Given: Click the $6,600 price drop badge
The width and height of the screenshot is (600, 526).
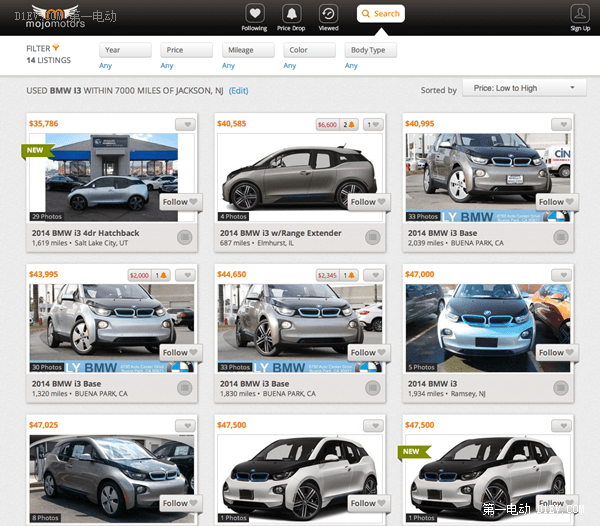Looking at the screenshot, I should pyautogui.click(x=328, y=125).
